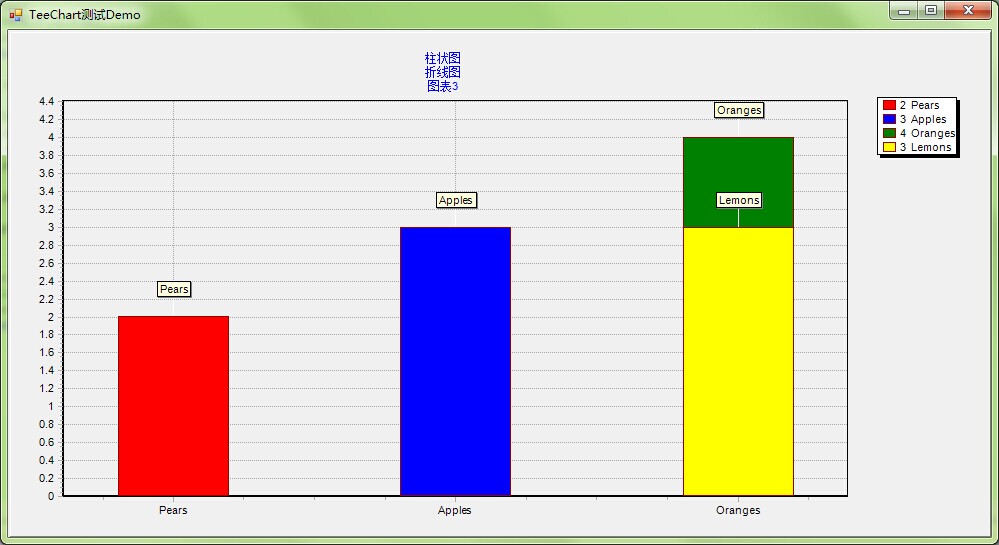Click the 4.2 y-axis value
The height and width of the screenshot is (545, 999).
click(x=47, y=119)
